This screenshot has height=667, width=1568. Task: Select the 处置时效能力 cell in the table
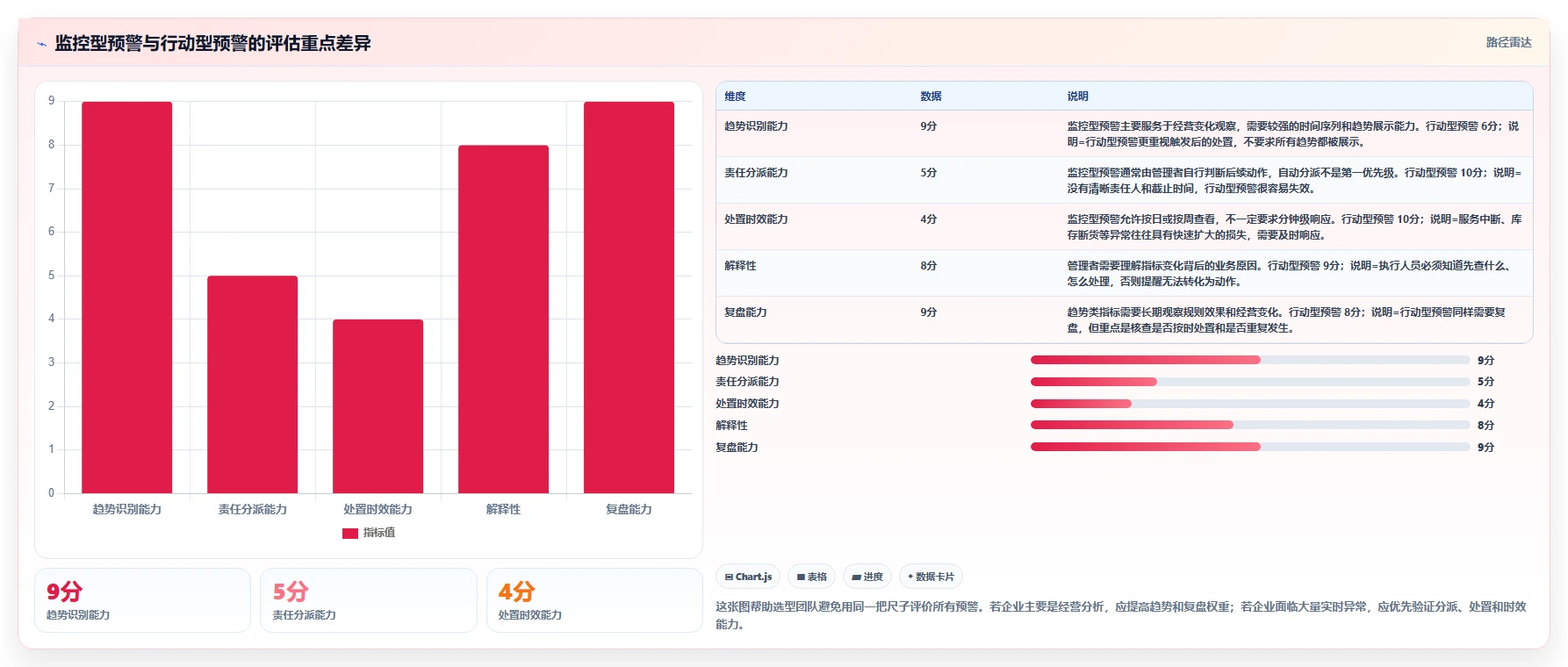pyautogui.click(x=756, y=219)
